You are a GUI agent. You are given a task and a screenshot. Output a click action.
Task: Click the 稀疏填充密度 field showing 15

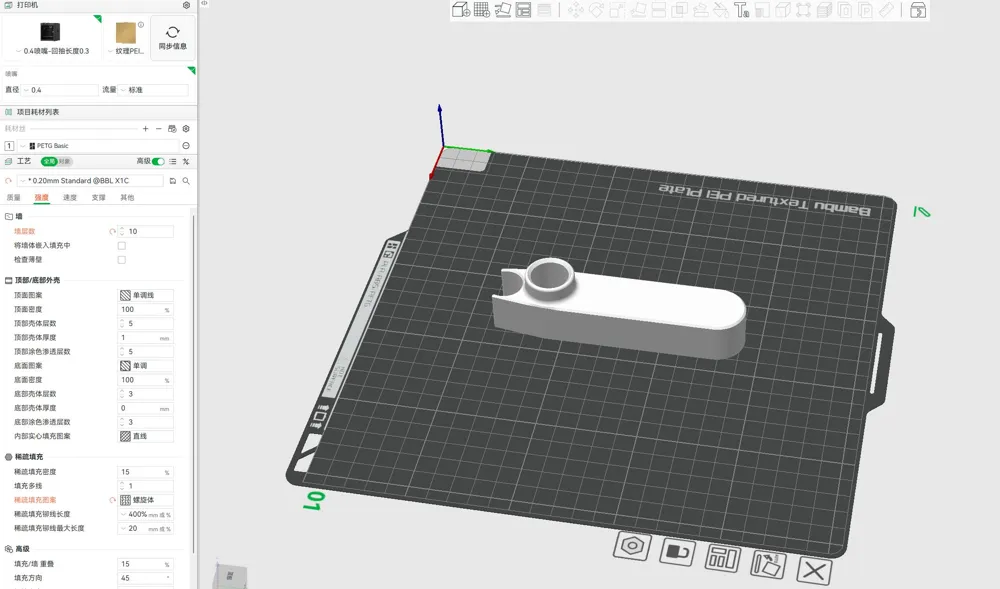(x=146, y=472)
